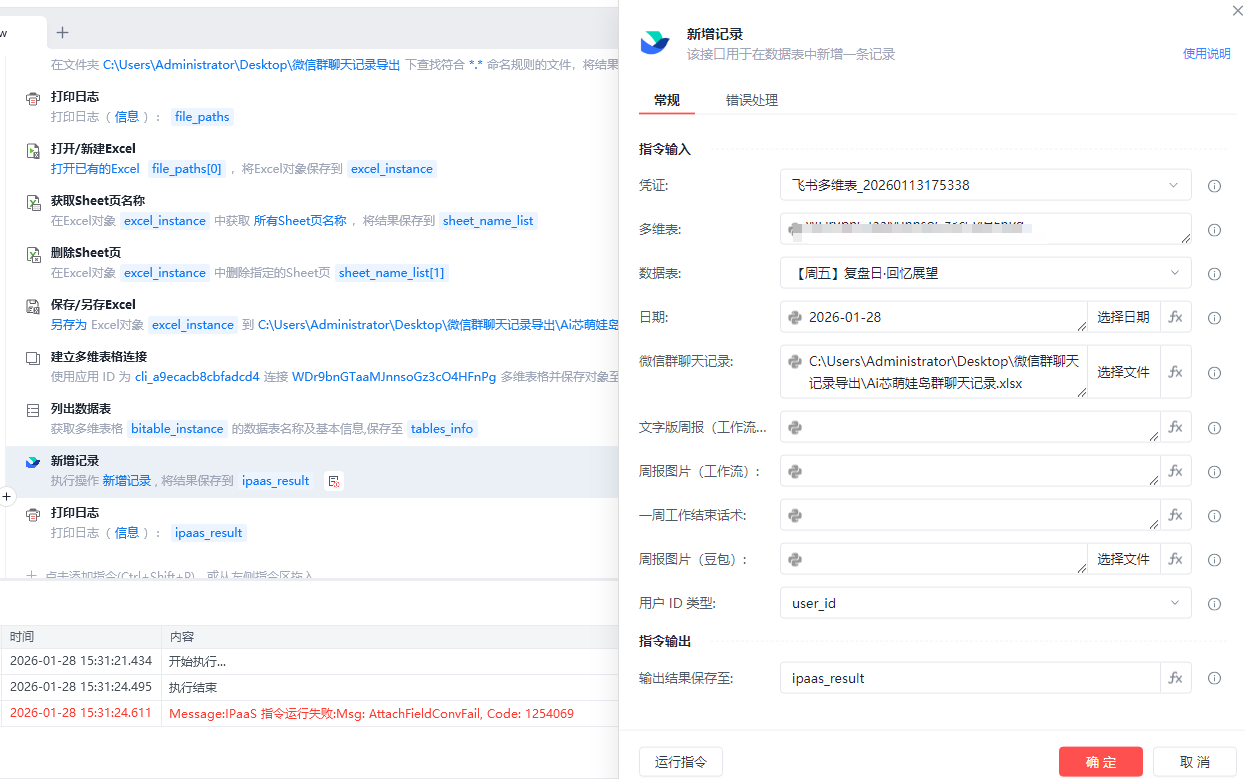Open the 凭证 credential dropdown
Viewport: 1245px width, 779px height.
[x=984, y=185]
